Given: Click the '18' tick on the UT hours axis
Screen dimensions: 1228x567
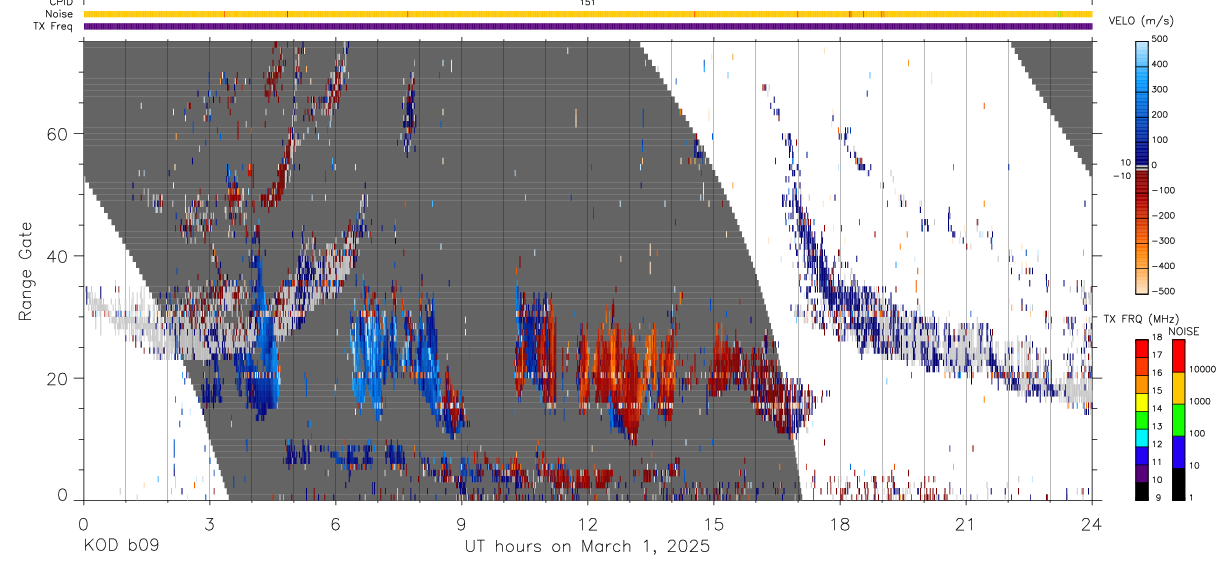Looking at the screenshot, I should [x=840, y=523].
